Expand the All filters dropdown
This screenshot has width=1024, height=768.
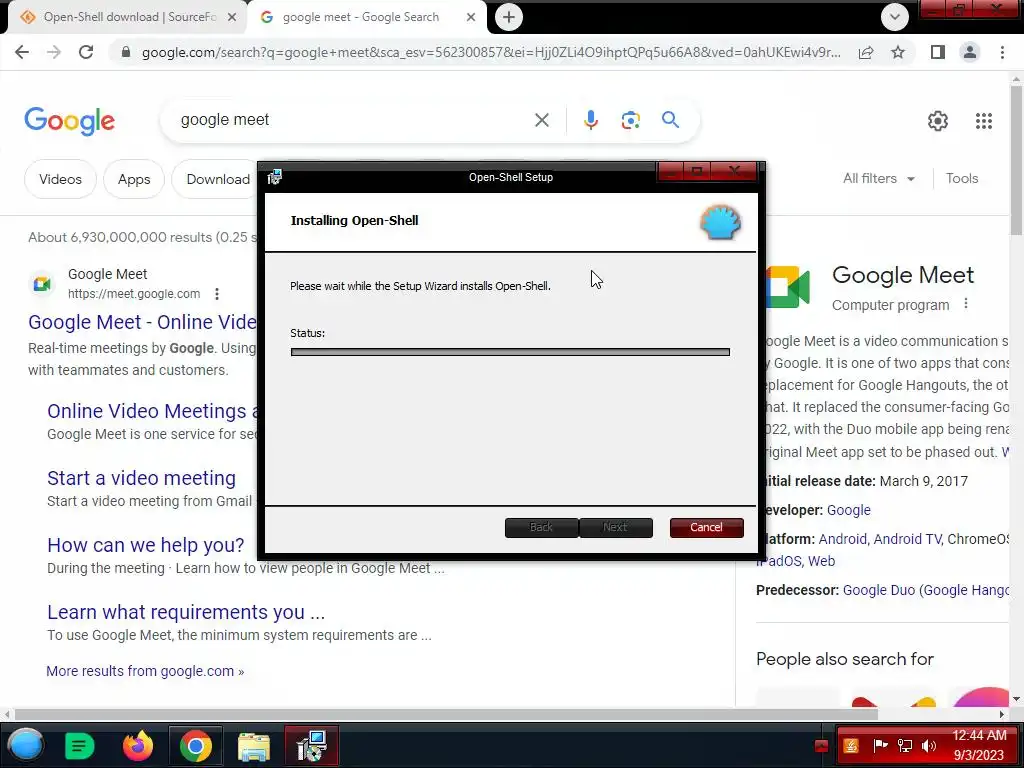[878, 178]
